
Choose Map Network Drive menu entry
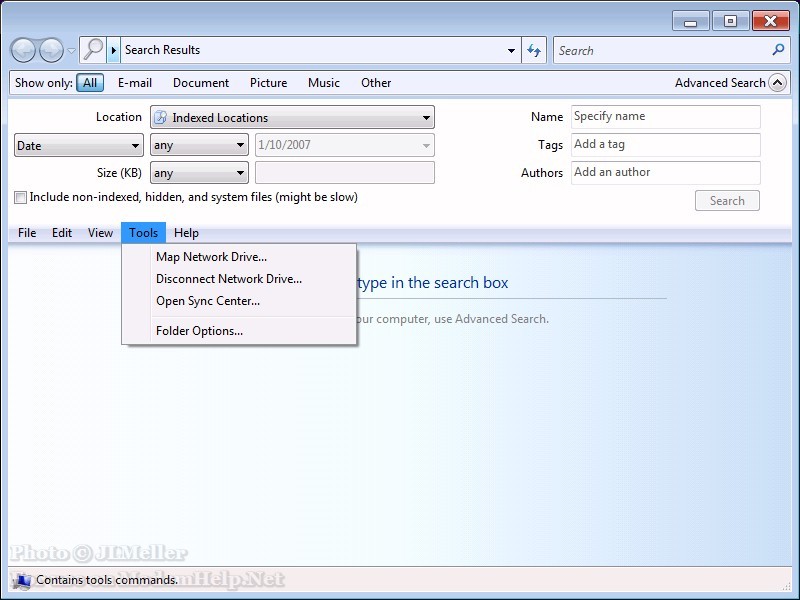tap(211, 257)
